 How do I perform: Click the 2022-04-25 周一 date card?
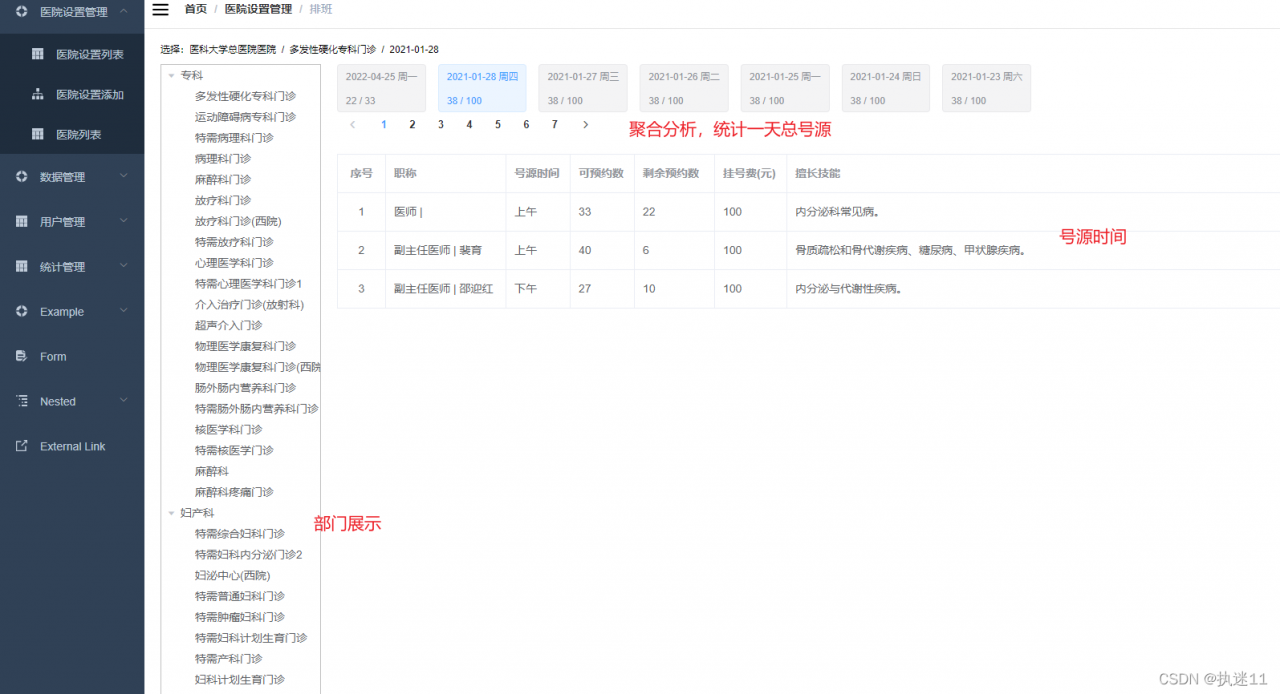click(380, 88)
